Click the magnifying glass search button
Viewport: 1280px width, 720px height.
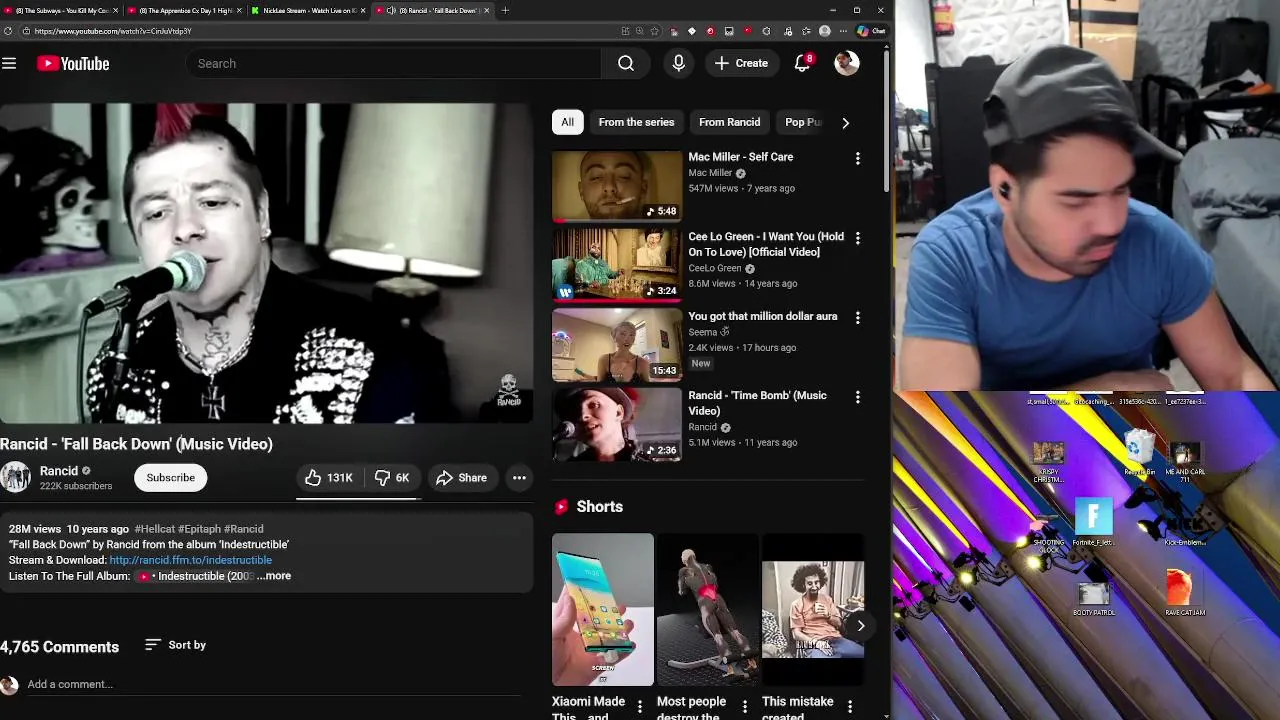pos(626,63)
